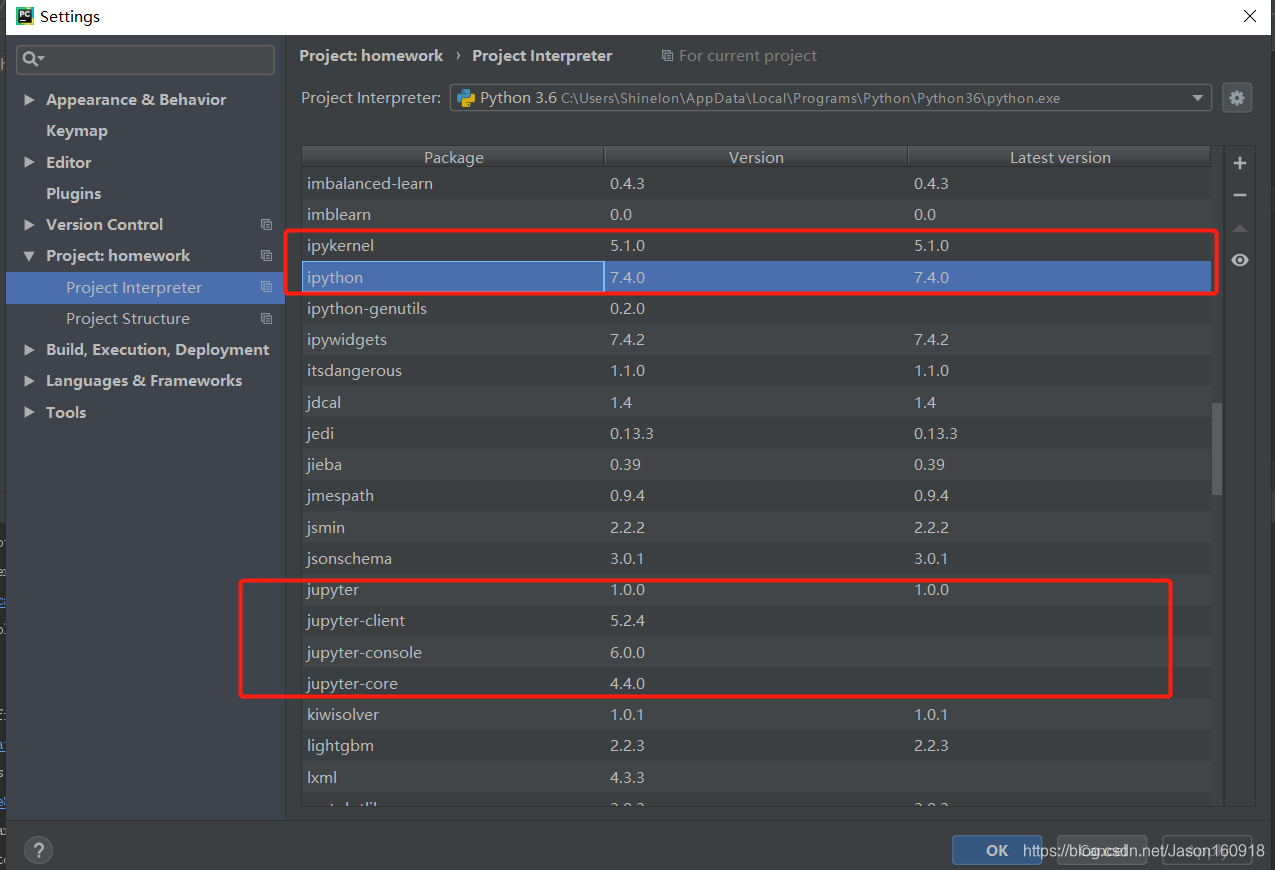
Task: Open the Keymap settings page
Action: point(76,131)
